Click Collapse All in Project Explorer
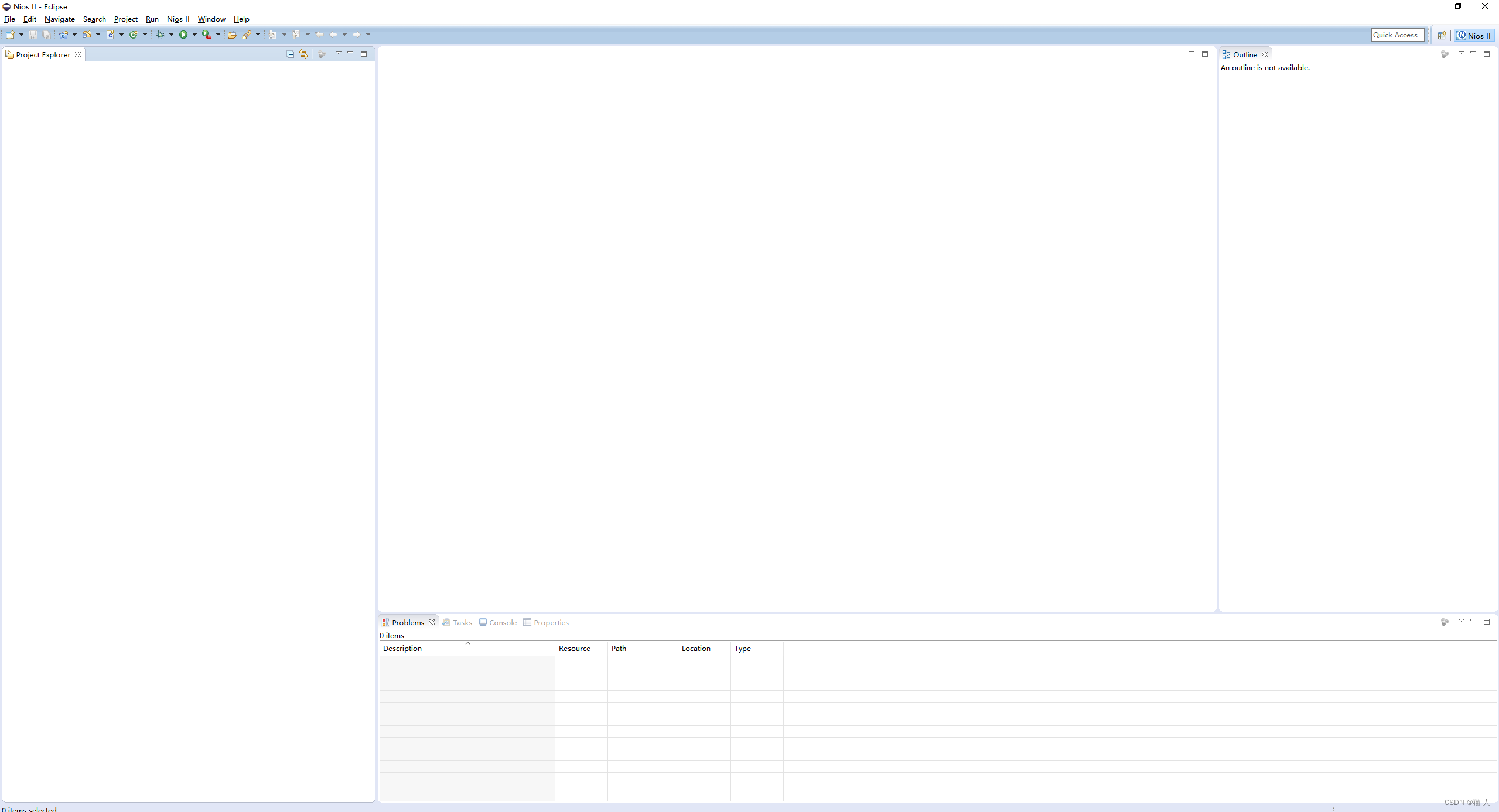 [x=290, y=54]
